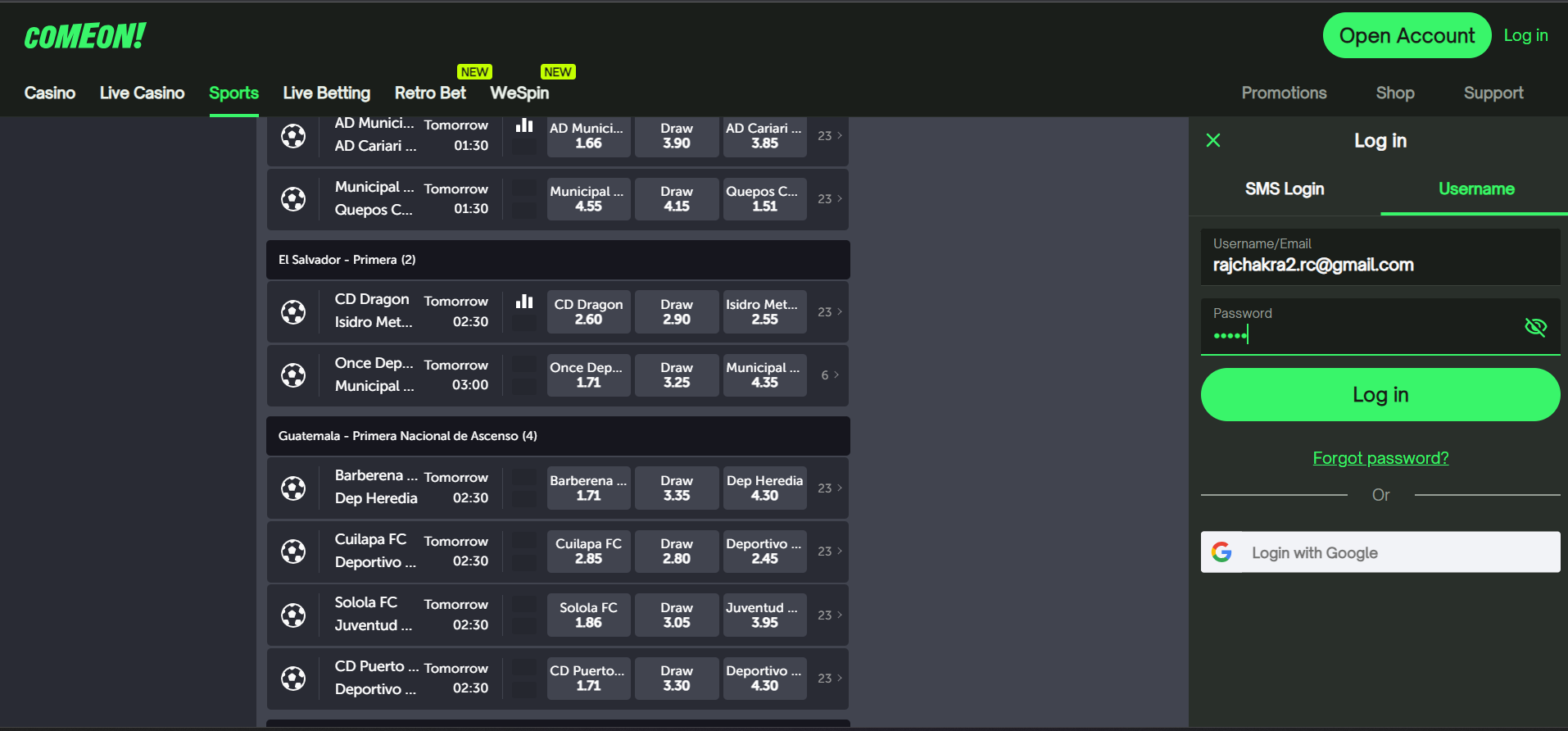This screenshot has height=731, width=1568.
Task: Collapse Guatemala Primera Nacional de Ascenso header
Action: tap(558, 436)
